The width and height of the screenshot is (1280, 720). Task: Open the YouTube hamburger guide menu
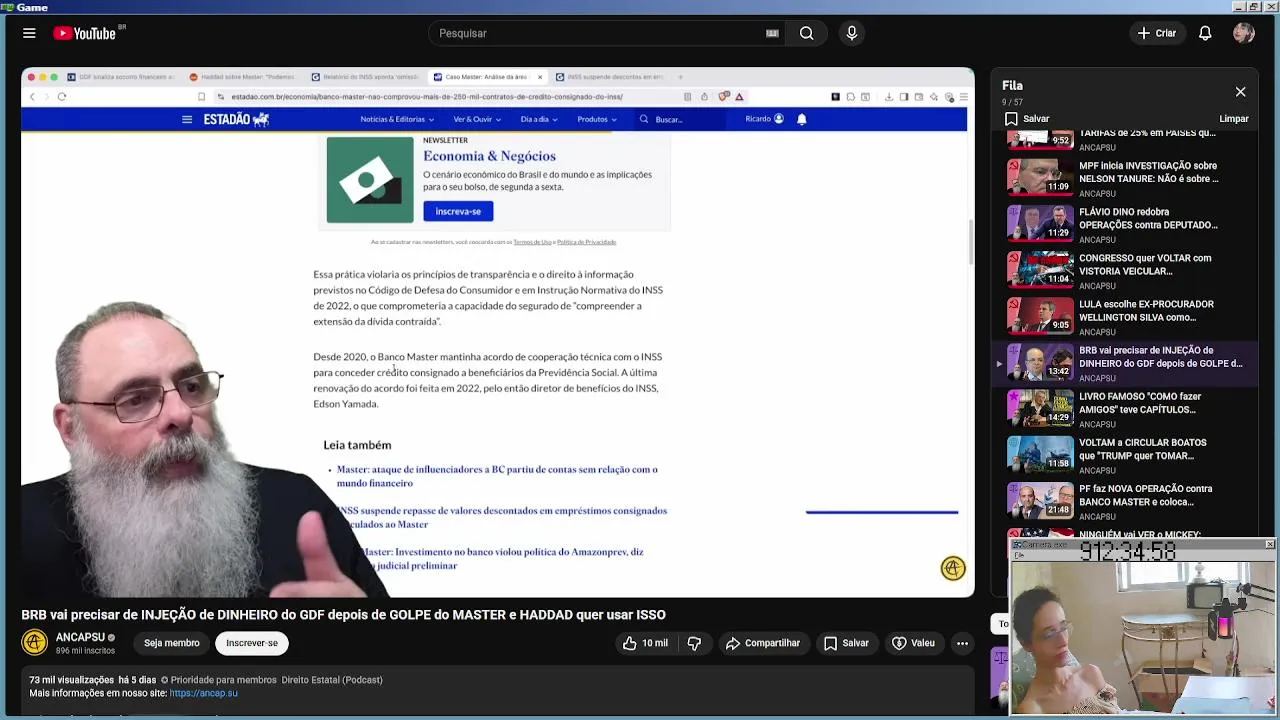point(29,33)
